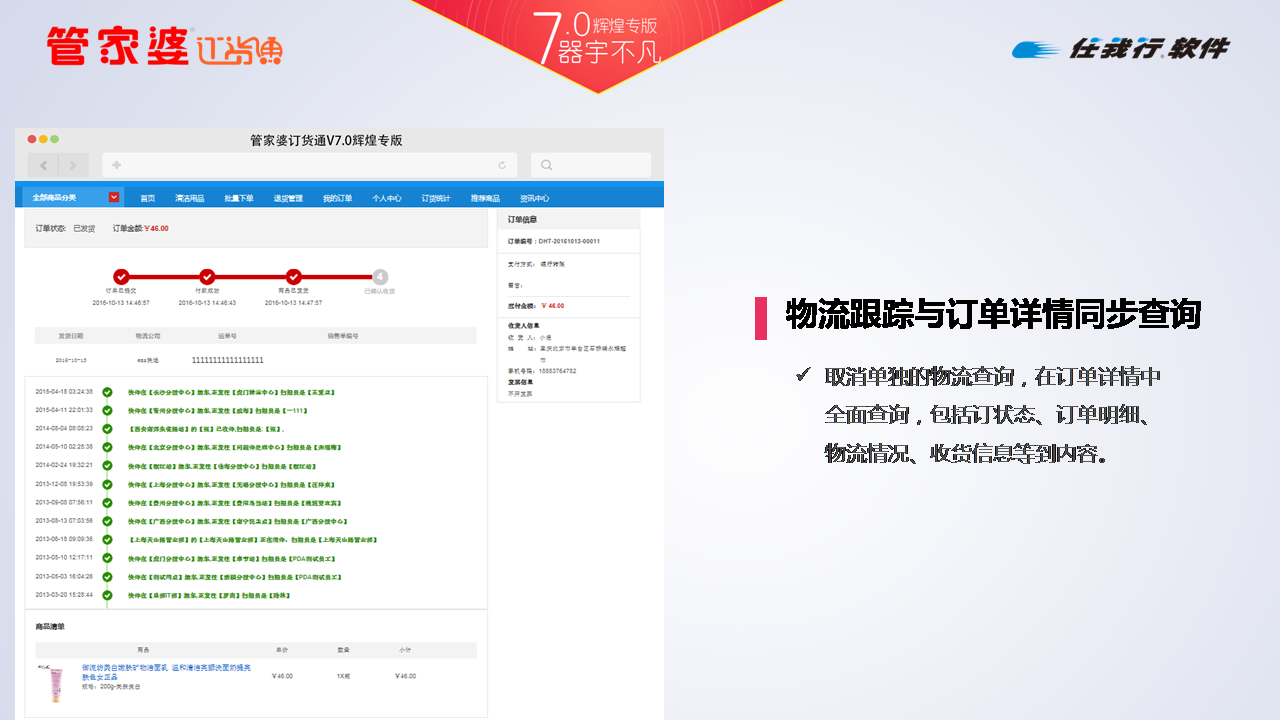Click the green macOS window button
Screen dimensions: 1280x720
point(55,139)
